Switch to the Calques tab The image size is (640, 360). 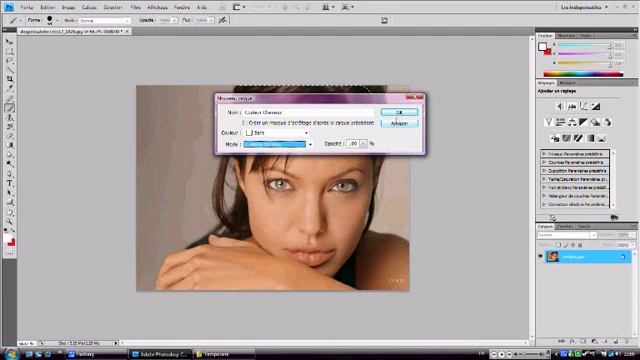pos(545,227)
